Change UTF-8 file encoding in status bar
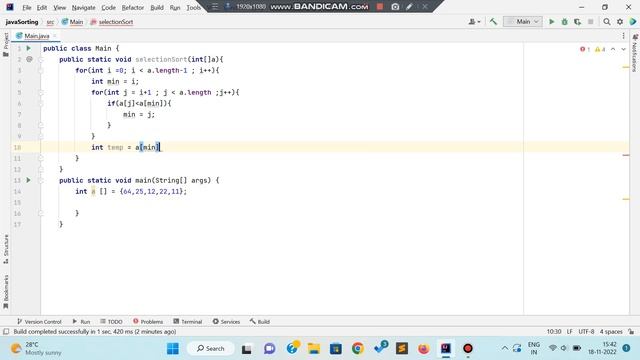 [x=586, y=332]
